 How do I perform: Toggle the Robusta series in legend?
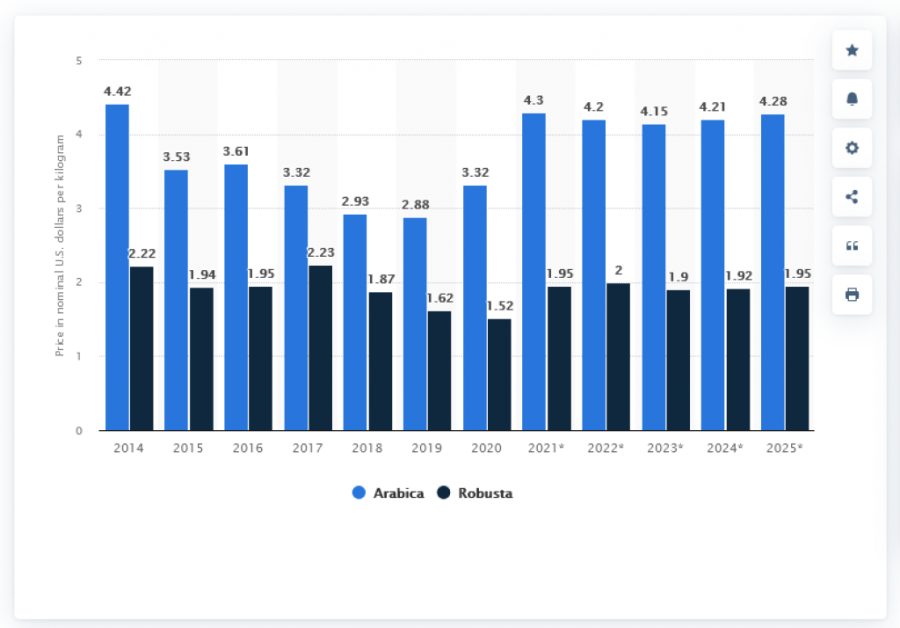click(x=484, y=493)
